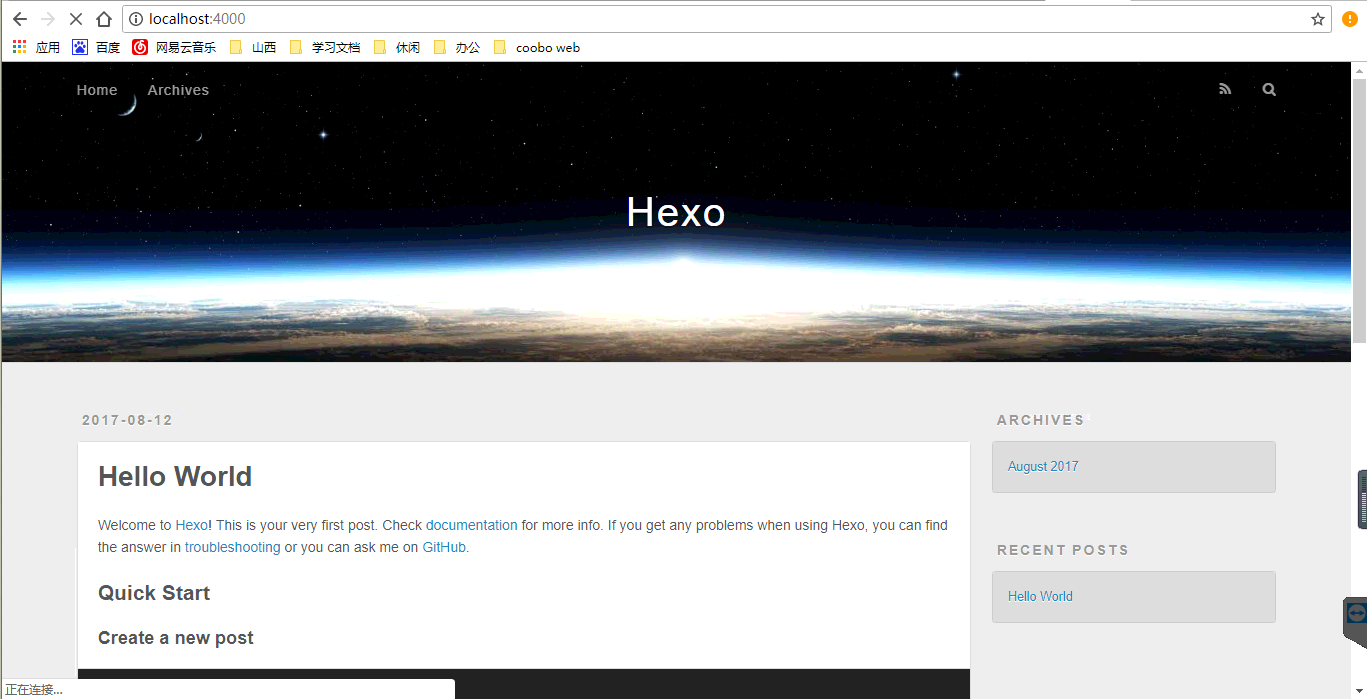
Task: Open the 山西 bookmark folder
Action: pyautogui.click(x=253, y=47)
